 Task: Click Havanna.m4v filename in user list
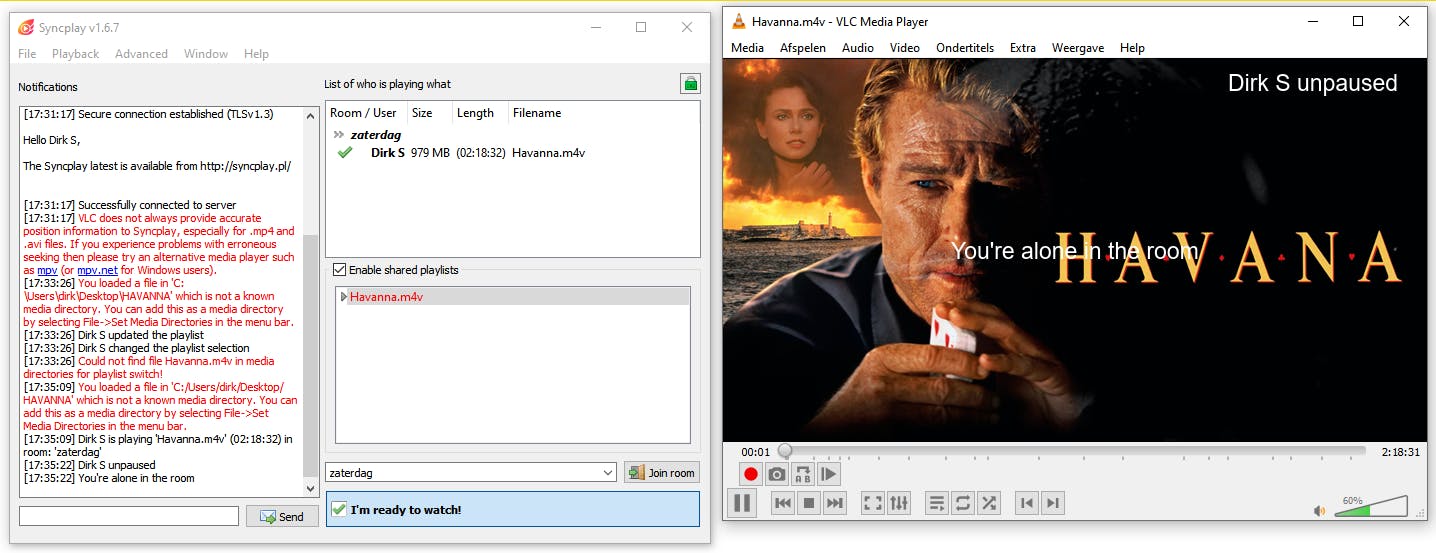click(548, 153)
